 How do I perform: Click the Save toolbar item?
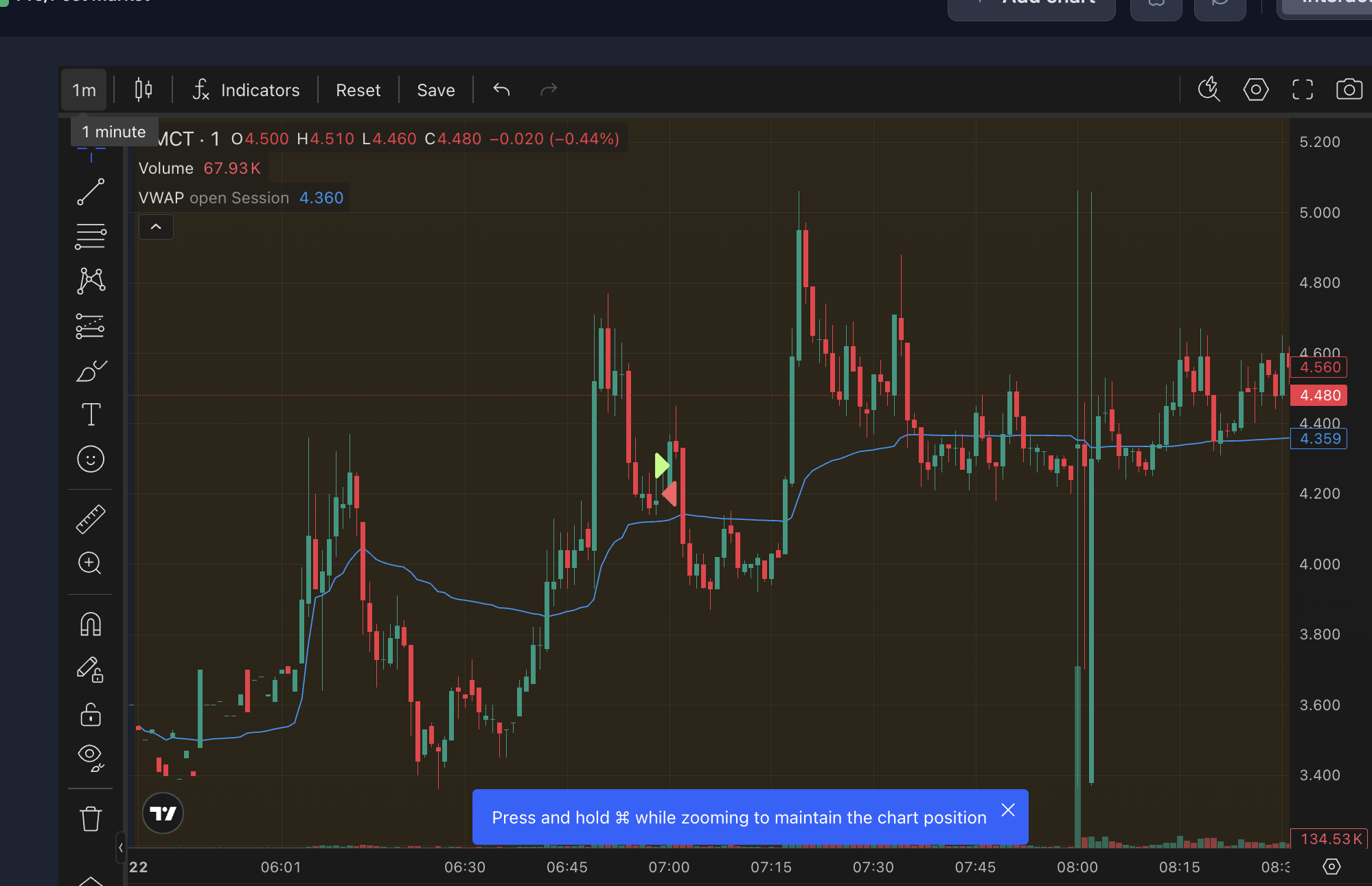point(435,90)
